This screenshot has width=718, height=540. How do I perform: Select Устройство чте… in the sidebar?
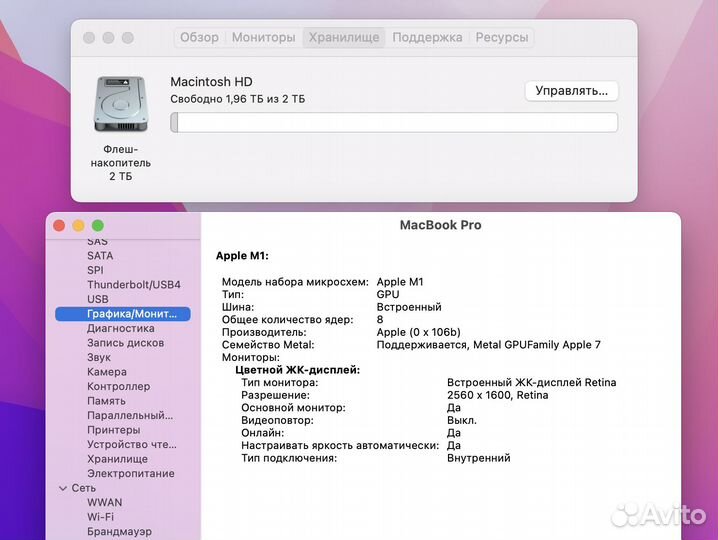click(132, 444)
